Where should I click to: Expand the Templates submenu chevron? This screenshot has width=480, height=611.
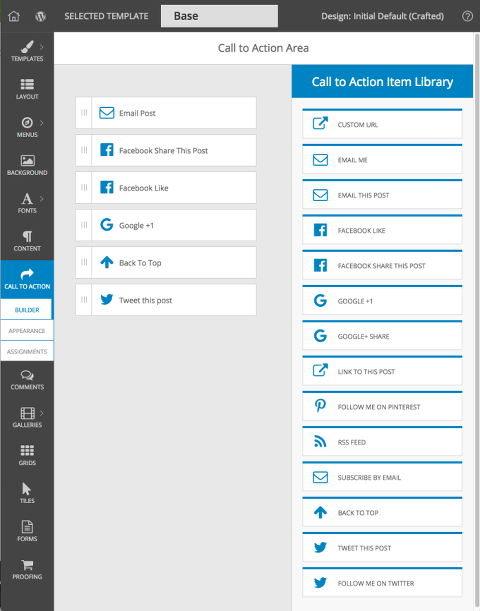pyautogui.click(x=42, y=47)
